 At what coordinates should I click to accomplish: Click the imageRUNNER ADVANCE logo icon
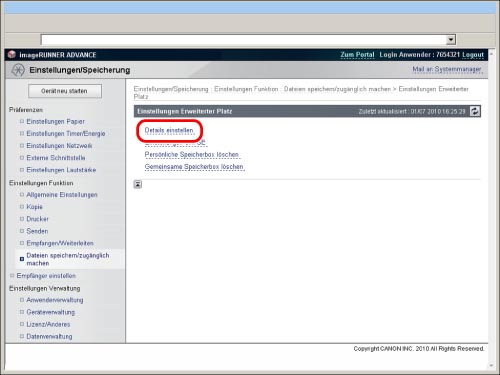click(12, 54)
